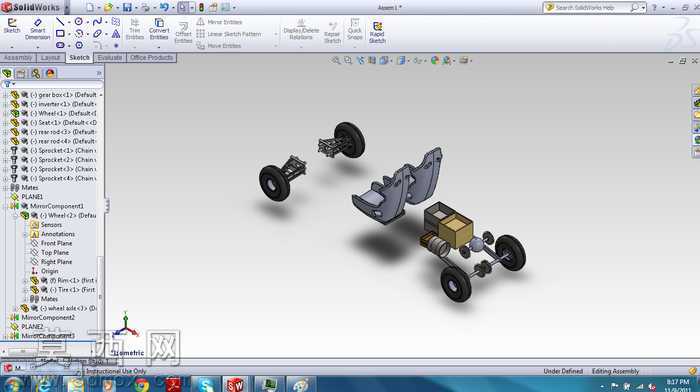
Task: Open the Line tool dropdown arrow
Action: tap(69, 22)
